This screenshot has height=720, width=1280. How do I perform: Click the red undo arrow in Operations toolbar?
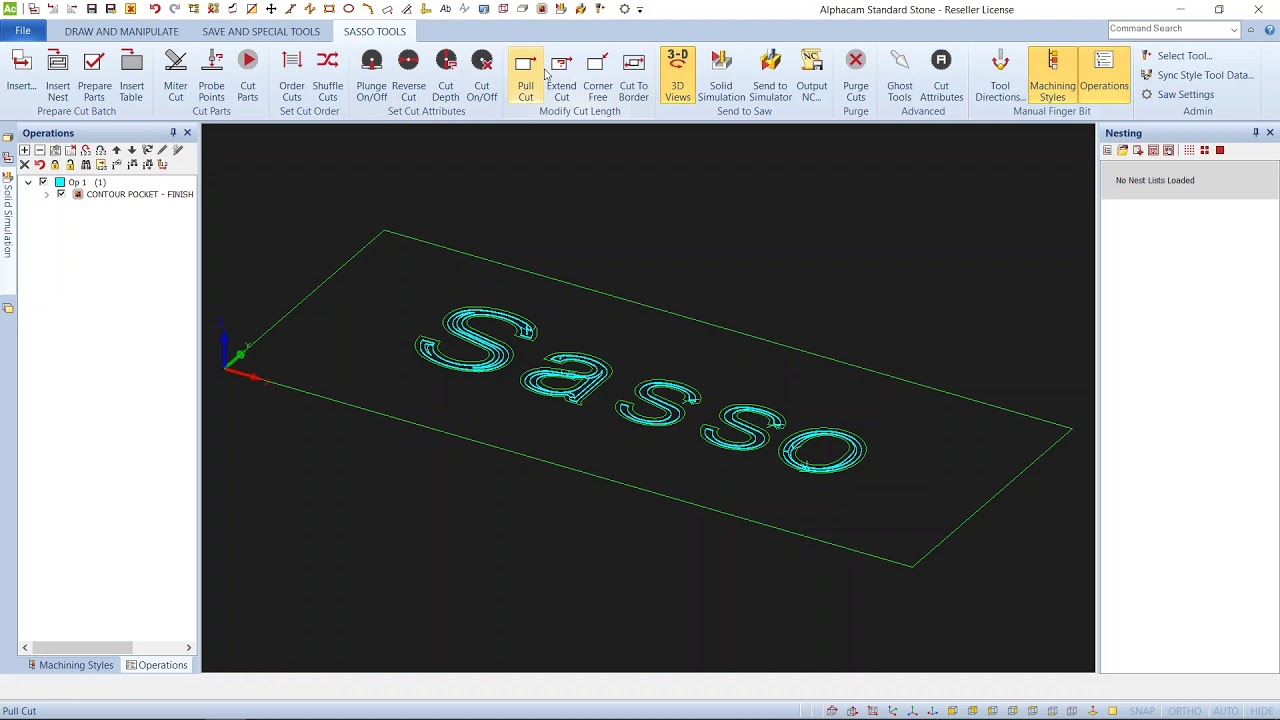click(x=40, y=164)
